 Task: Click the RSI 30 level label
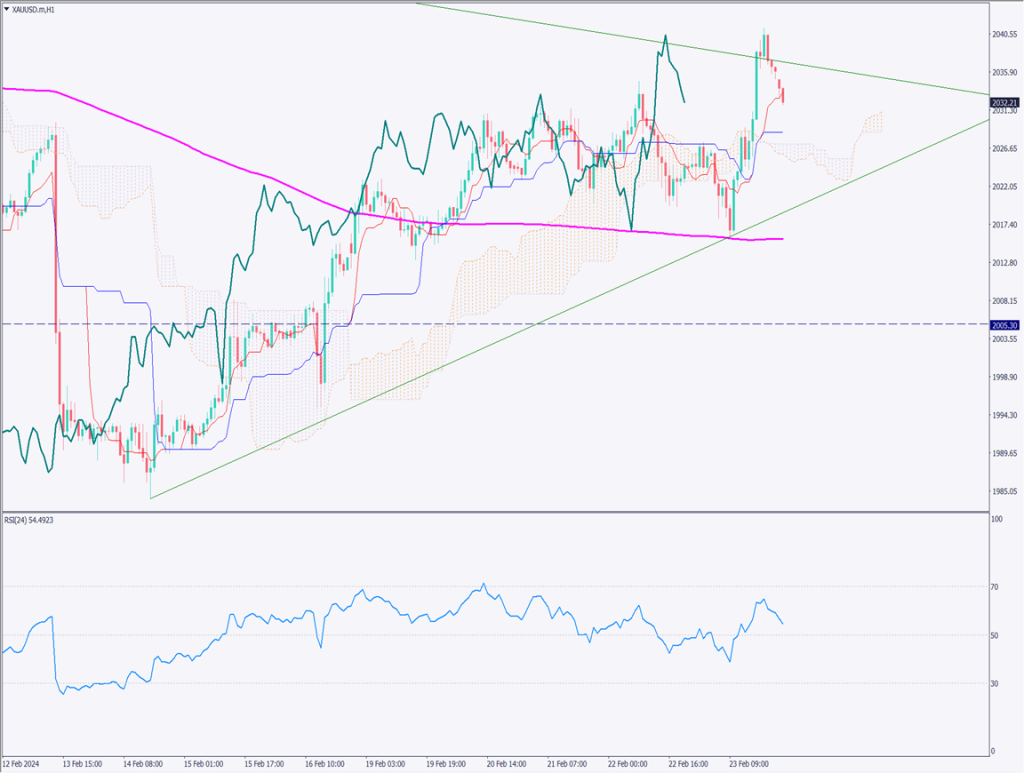point(995,683)
